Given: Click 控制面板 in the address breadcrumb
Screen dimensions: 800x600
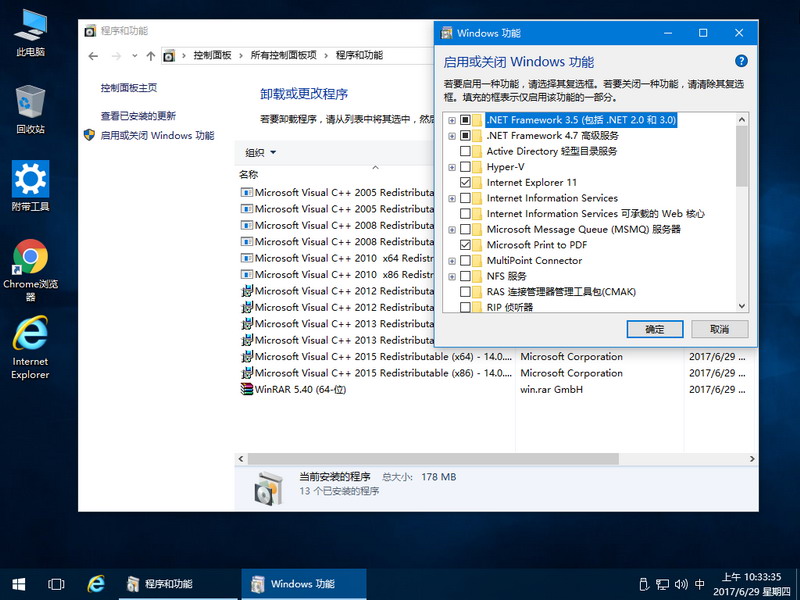Looking at the screenshot, I should (212, 55).
